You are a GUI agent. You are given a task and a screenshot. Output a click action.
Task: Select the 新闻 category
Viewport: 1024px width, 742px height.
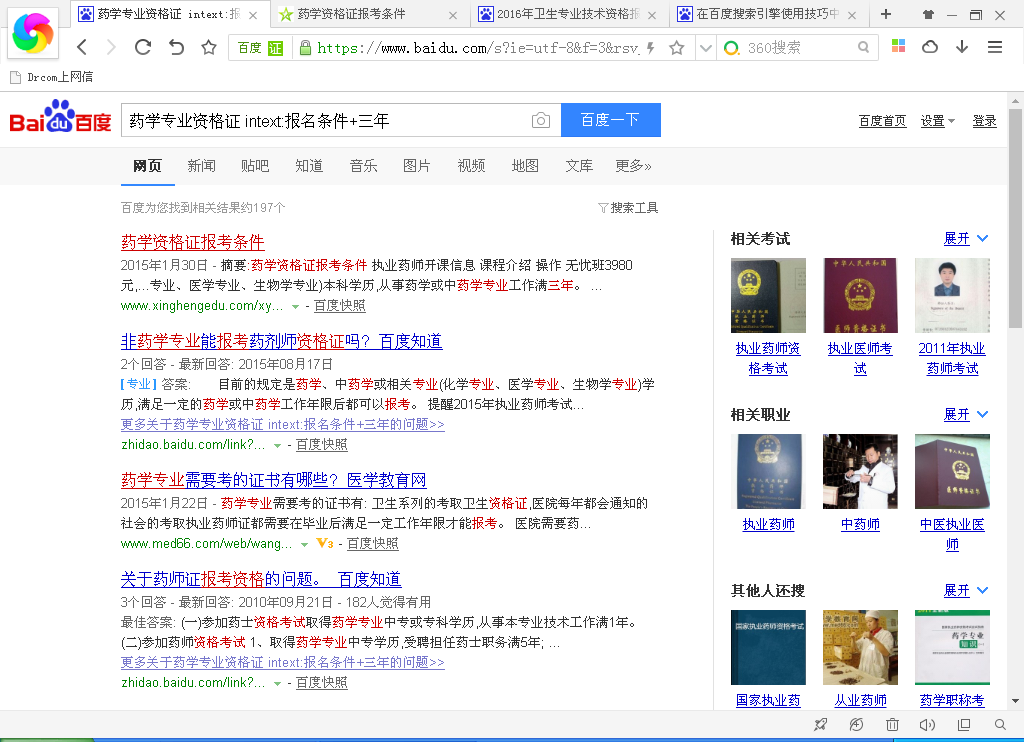201,166
